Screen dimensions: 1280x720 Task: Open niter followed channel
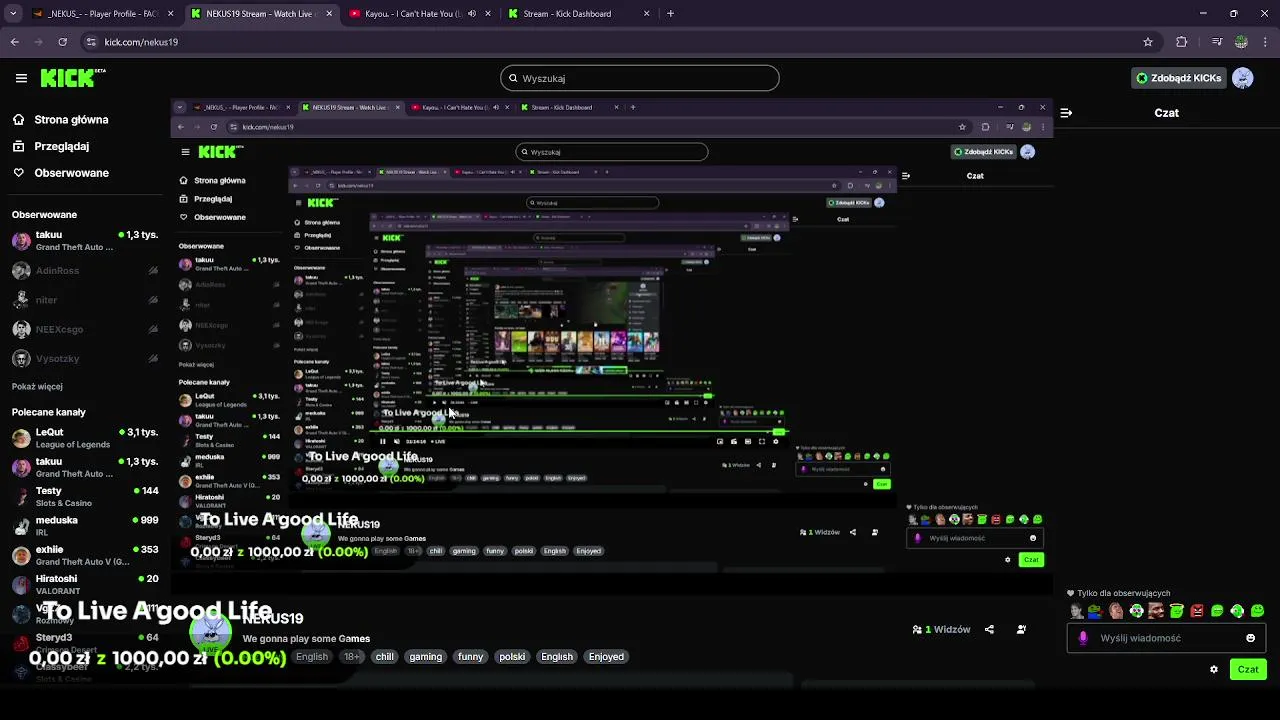[x=85, y=300]
